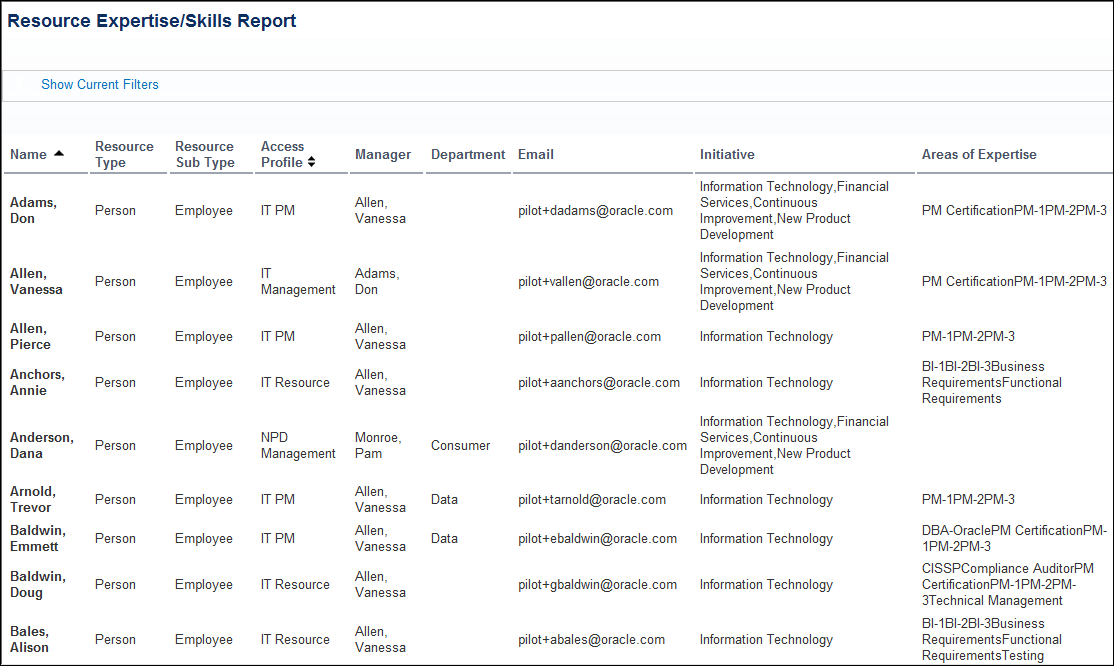
Task: Sort by the Email column header
Action: tap(536, 154)
